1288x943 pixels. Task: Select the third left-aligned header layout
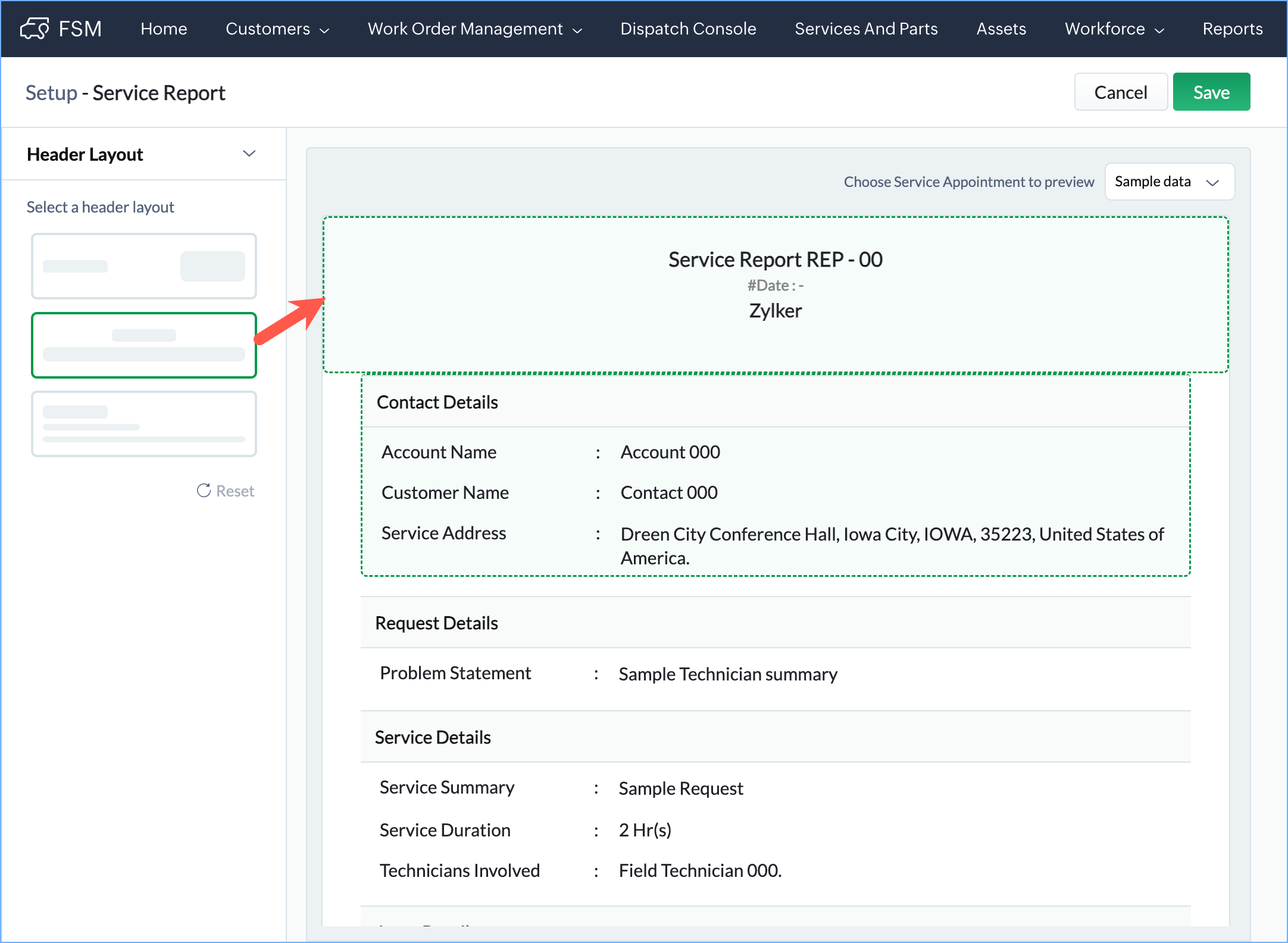coord(144,424)
